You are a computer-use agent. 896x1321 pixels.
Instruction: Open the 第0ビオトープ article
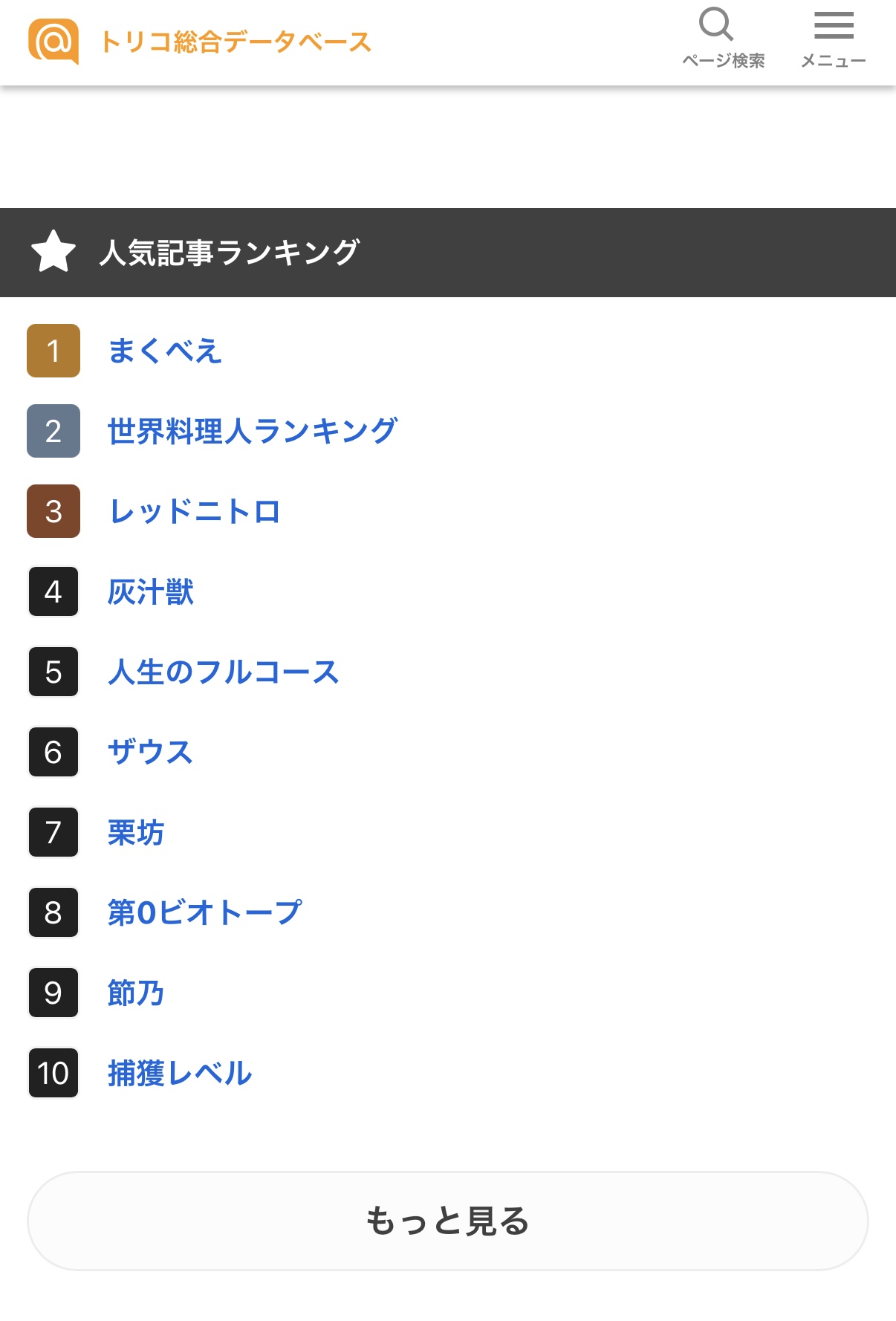tap(204, 912)
